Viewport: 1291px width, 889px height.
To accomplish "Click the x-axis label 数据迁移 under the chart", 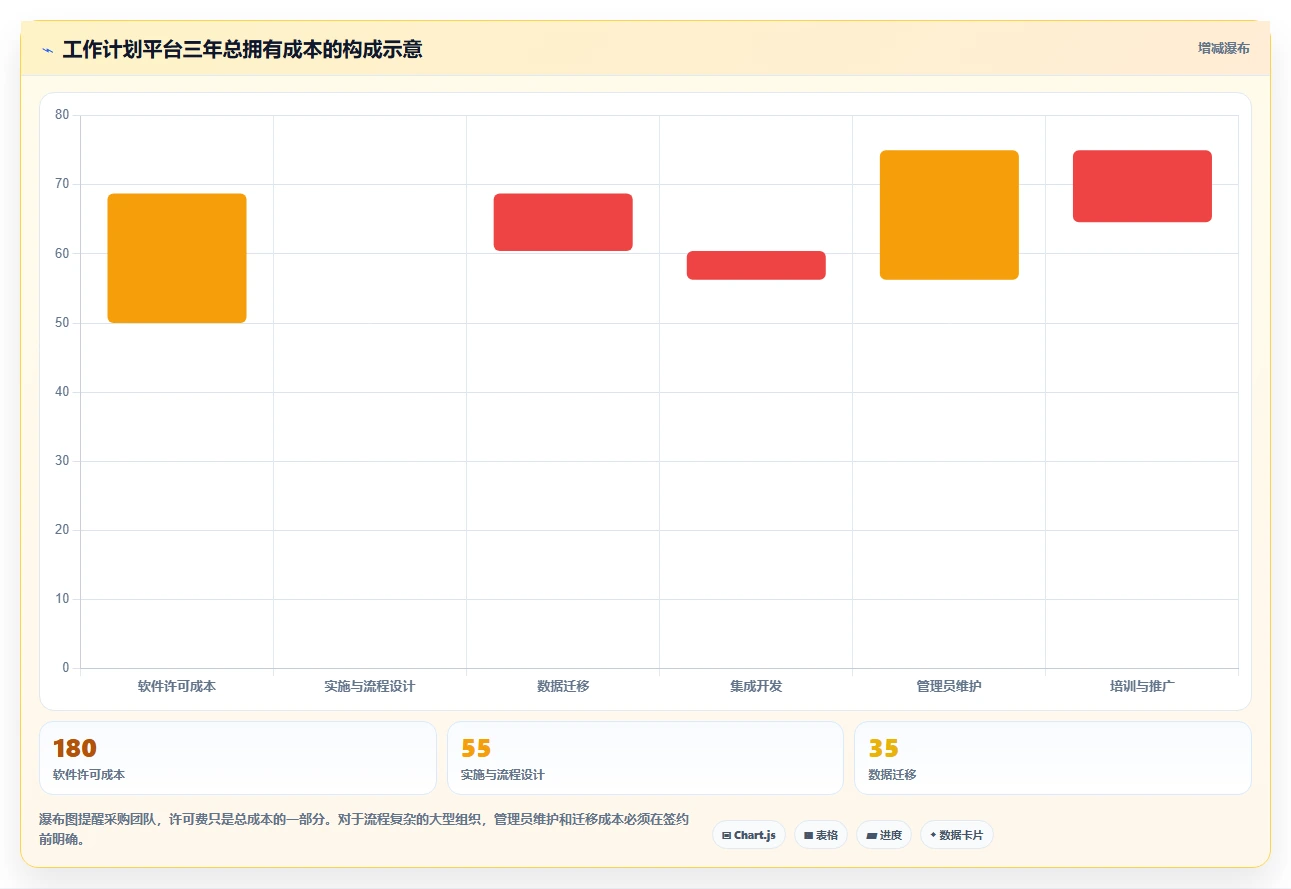I will [x=563, y=686].
